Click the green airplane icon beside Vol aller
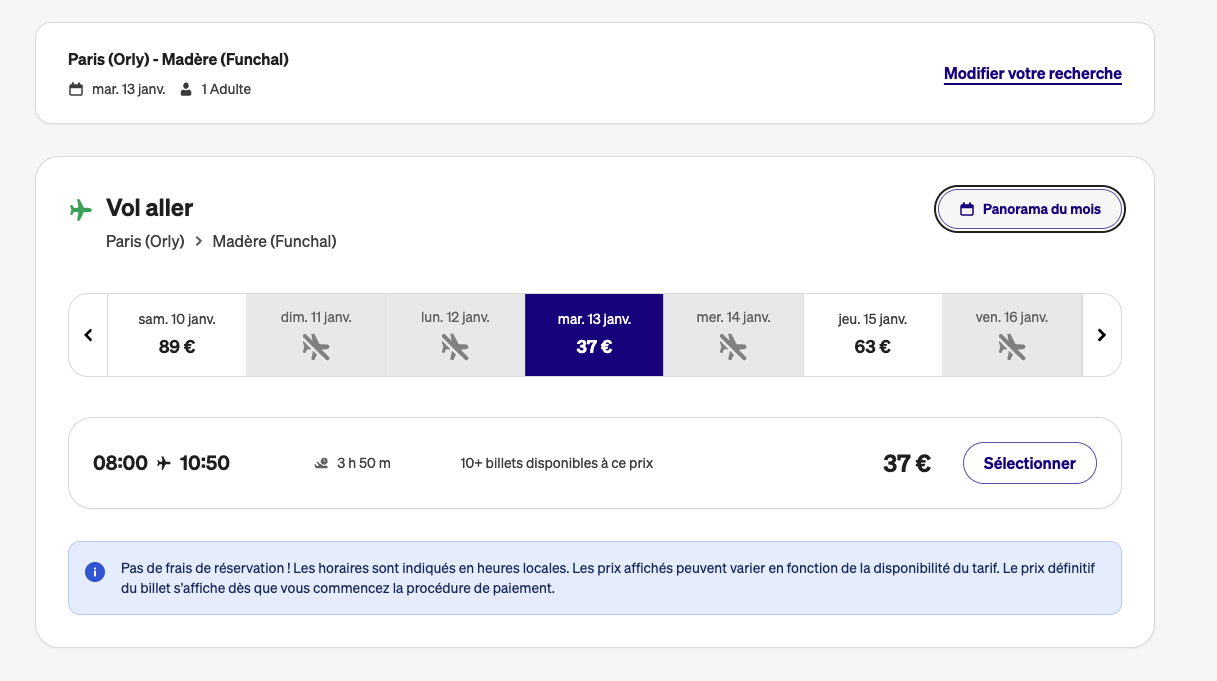 81,209
